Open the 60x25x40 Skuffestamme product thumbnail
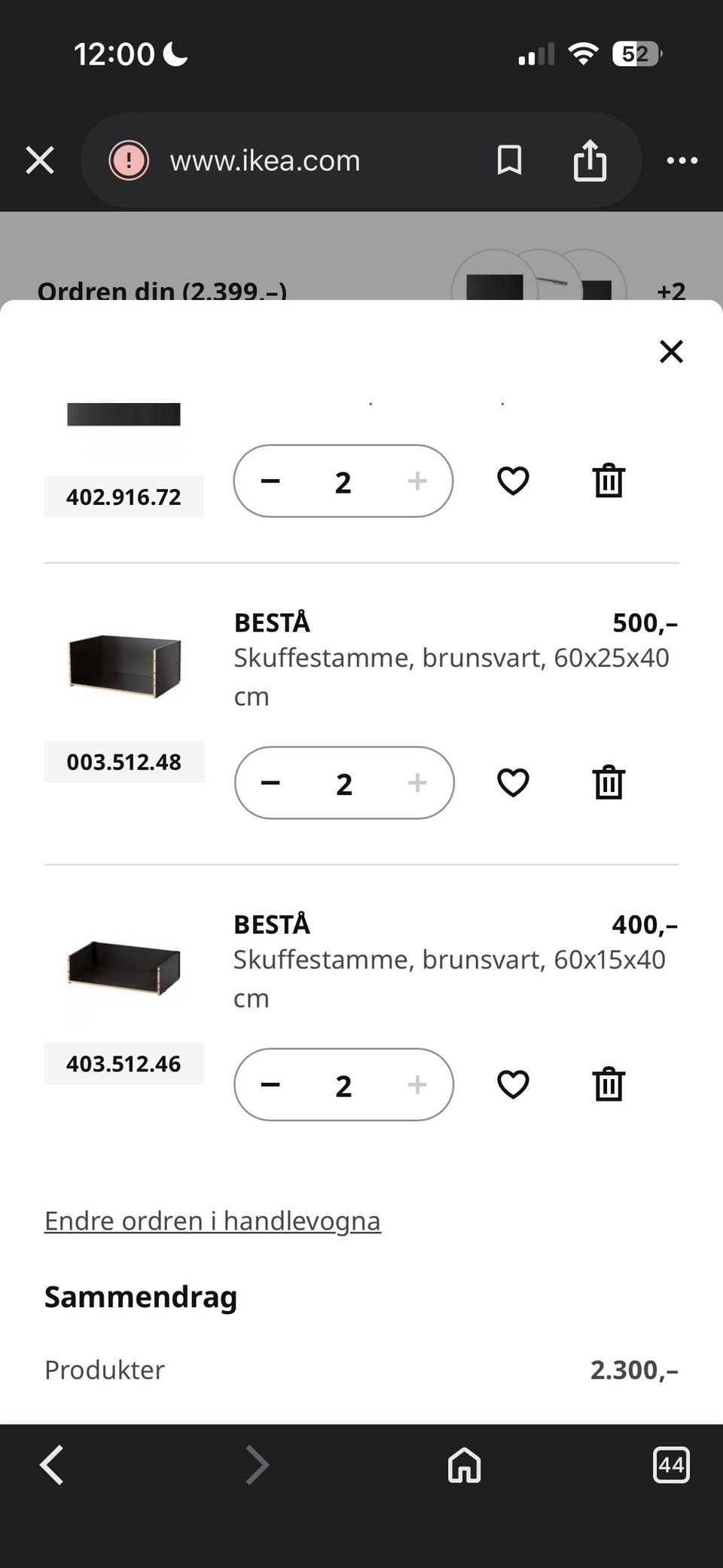This screenshot has width=723, height=1568. [x=124, y=663]
